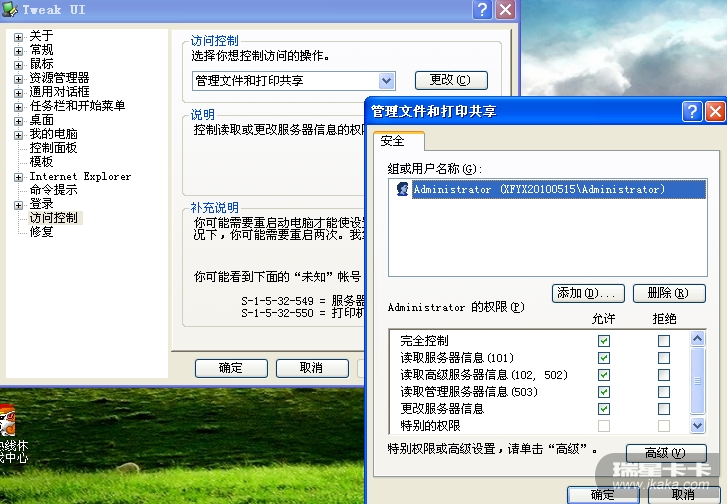This screenshot has width=727, height=504.
Task: Select the 安全 tab
Action: pyautogui.click(x=398, y=141)
